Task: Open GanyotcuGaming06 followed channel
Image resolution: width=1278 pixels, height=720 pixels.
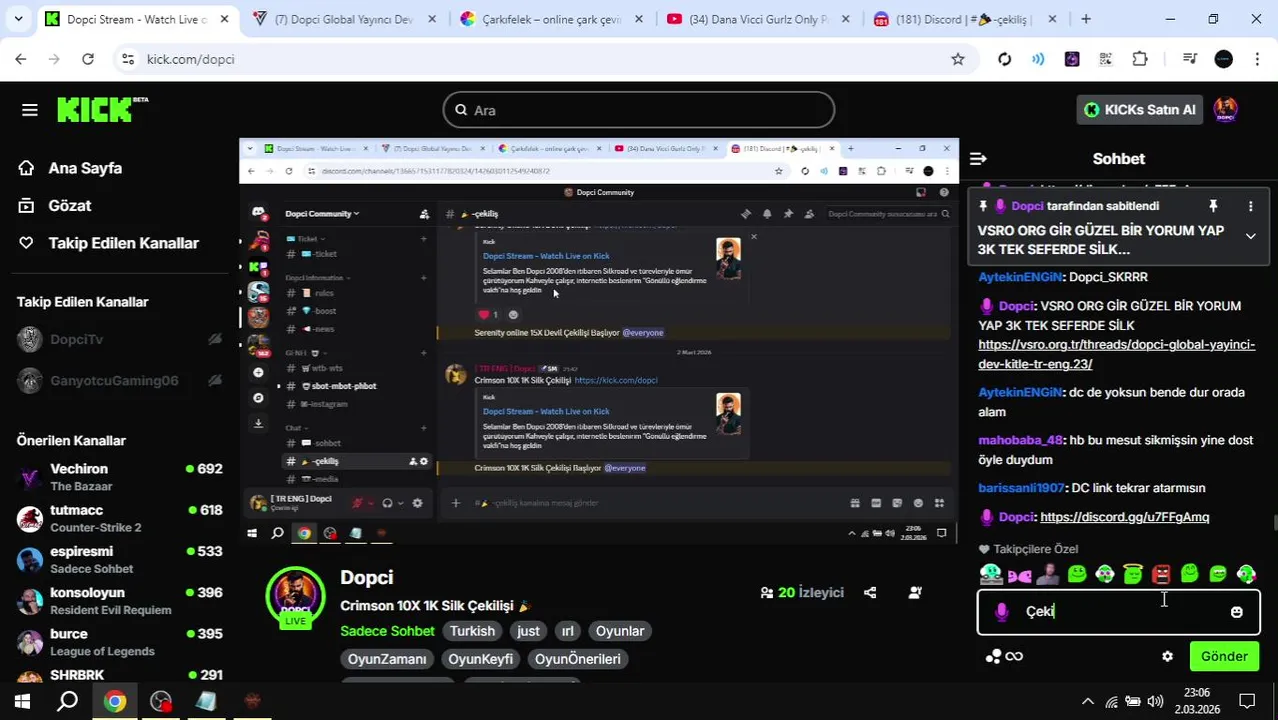Action: (x=120, y=380)
